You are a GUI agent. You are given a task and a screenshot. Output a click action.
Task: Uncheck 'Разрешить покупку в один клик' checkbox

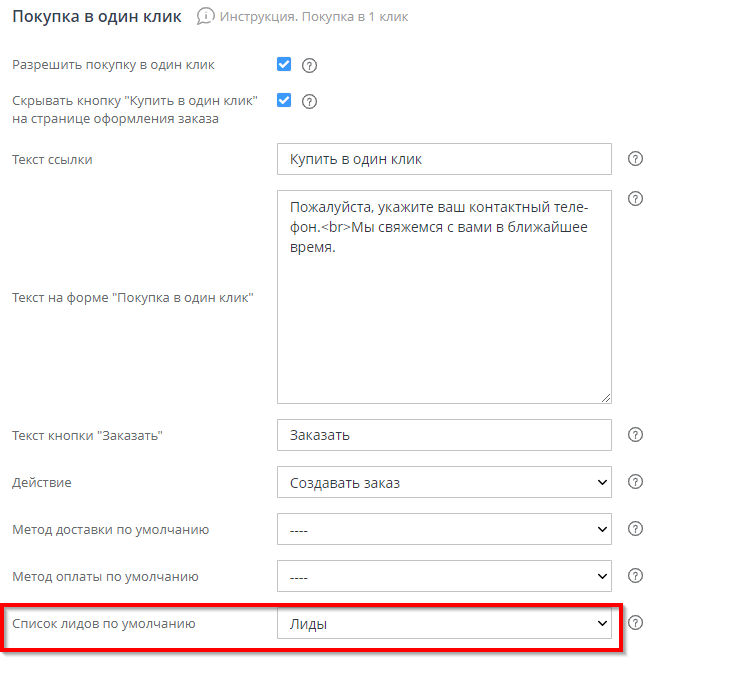(x=284, y=65)
